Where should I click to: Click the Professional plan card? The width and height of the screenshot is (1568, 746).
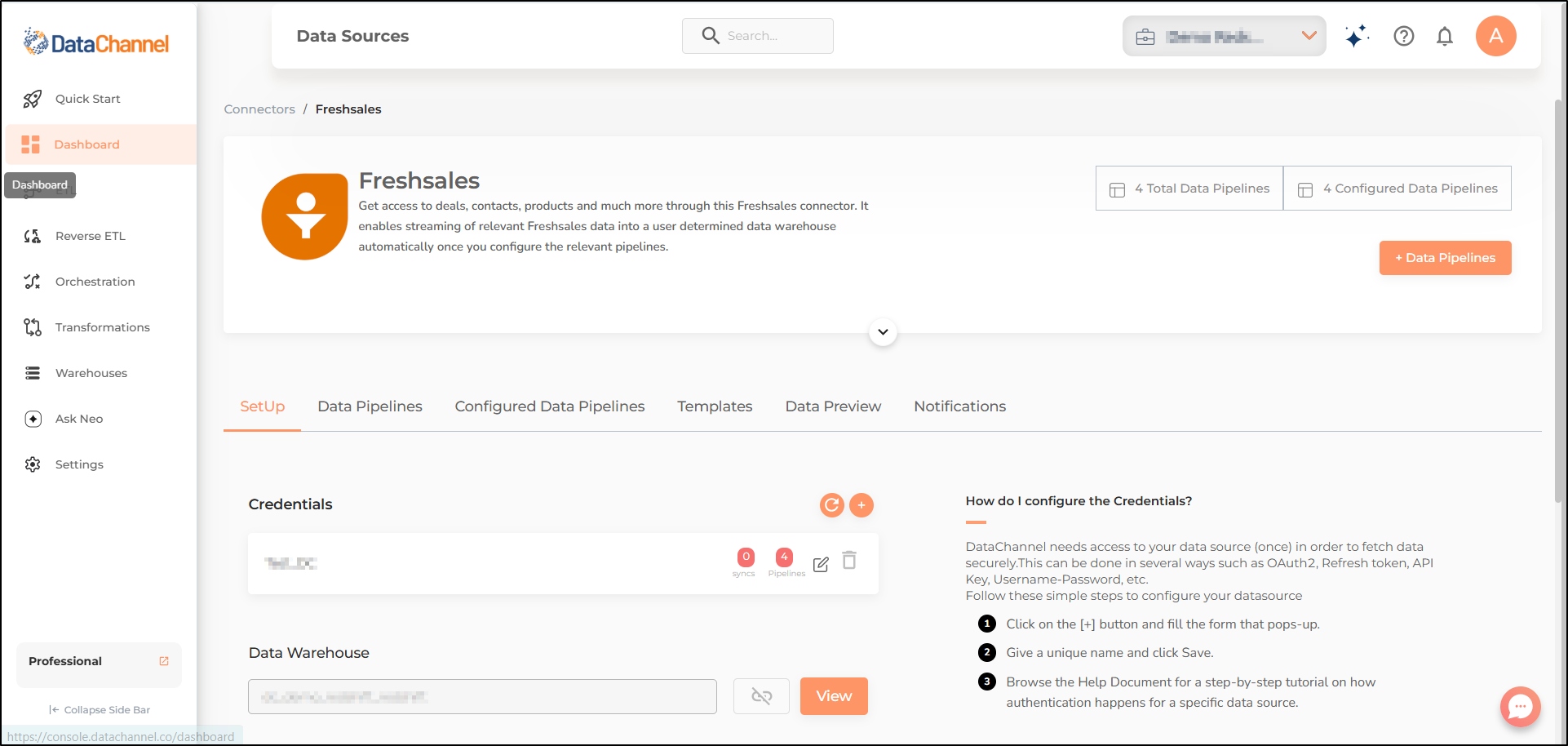99,665
